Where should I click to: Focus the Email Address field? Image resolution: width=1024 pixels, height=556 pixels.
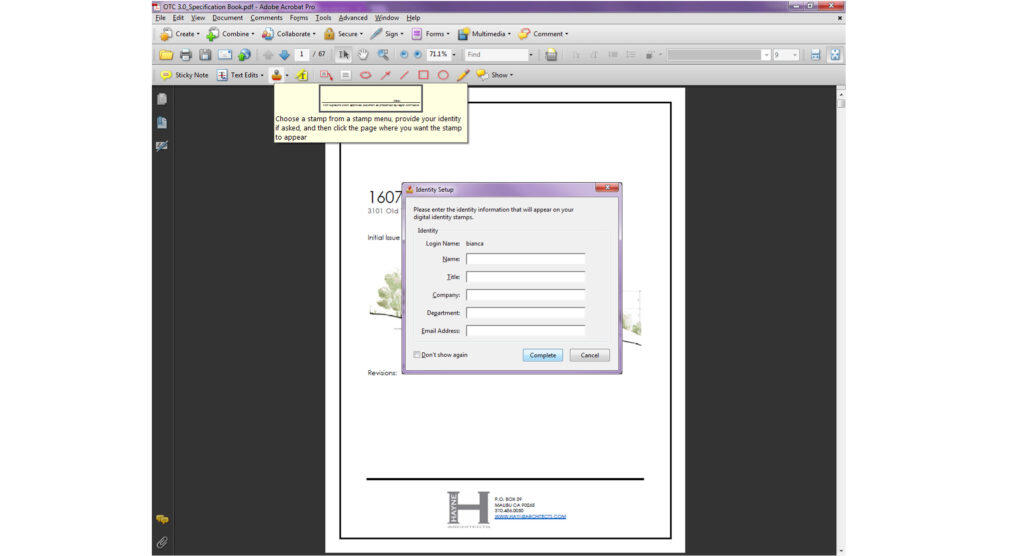click(x=526, y=331)
